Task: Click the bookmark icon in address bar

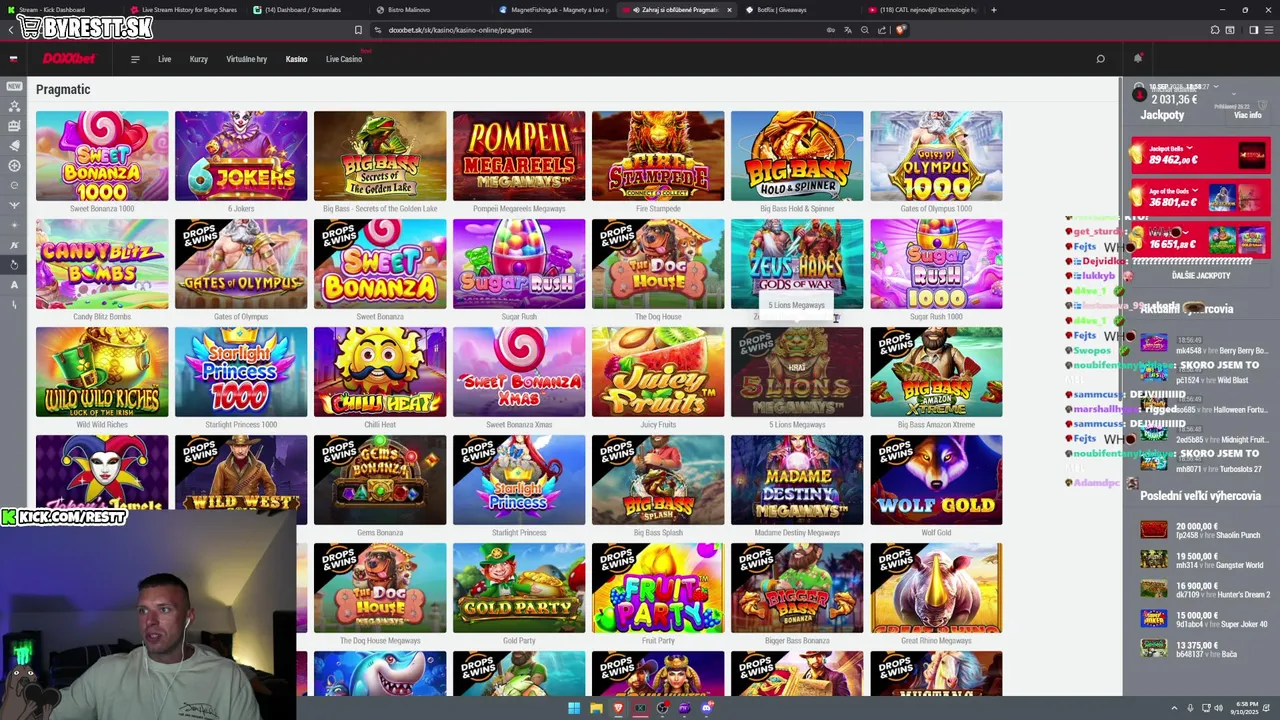Action: pyautogui.click(x=358, y=30)
